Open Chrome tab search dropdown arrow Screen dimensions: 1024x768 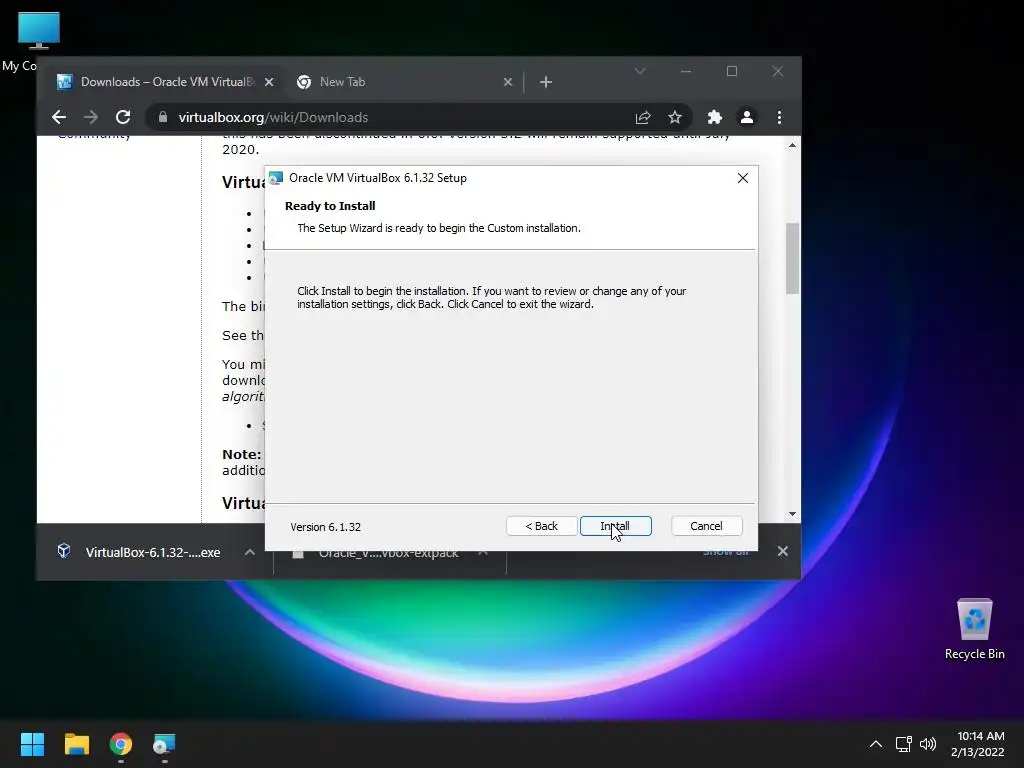640,71
